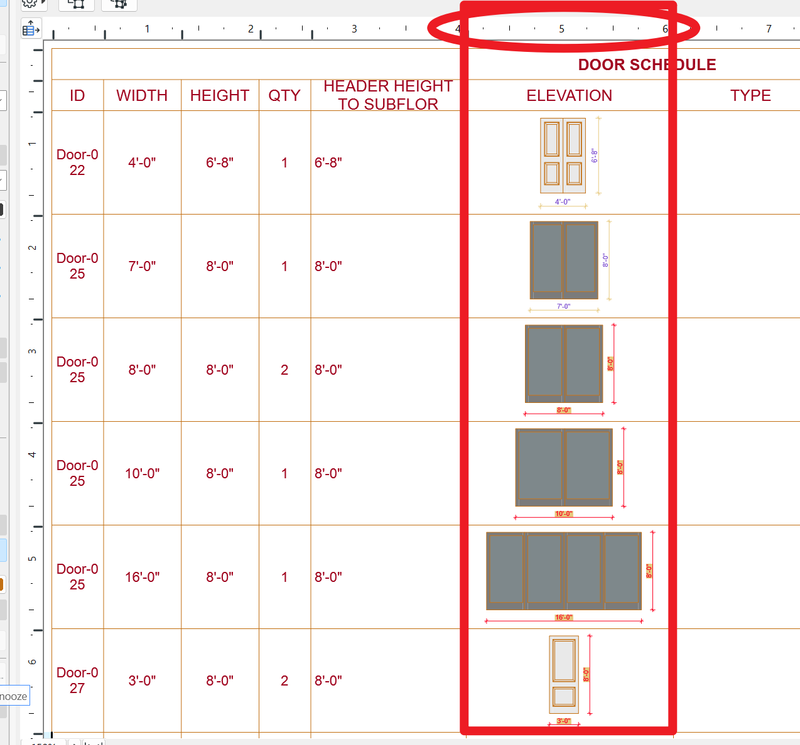Click the 5 mark on horizontal ruler

click(561, 29)
